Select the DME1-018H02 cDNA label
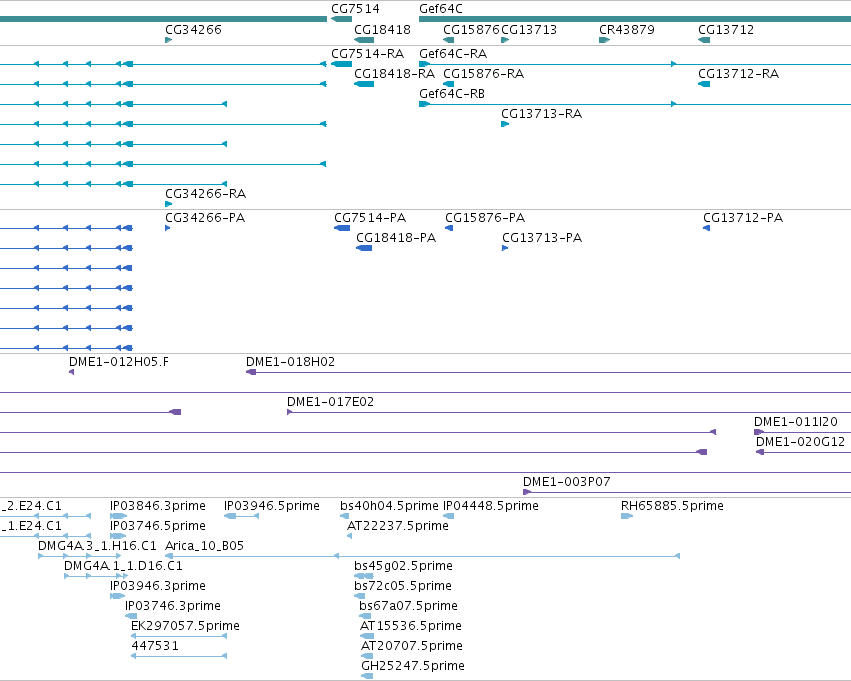 (x=290, y=362)
